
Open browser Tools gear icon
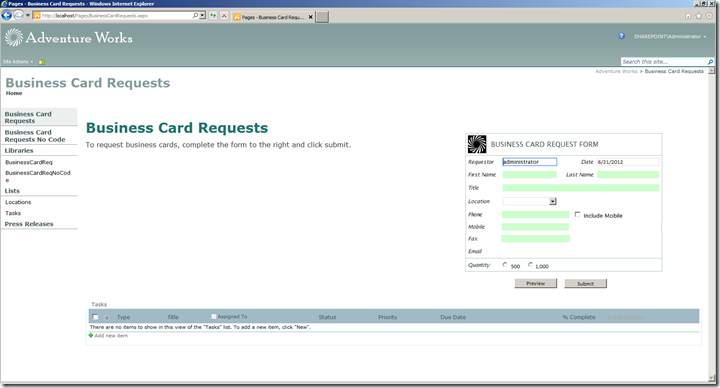709,16
